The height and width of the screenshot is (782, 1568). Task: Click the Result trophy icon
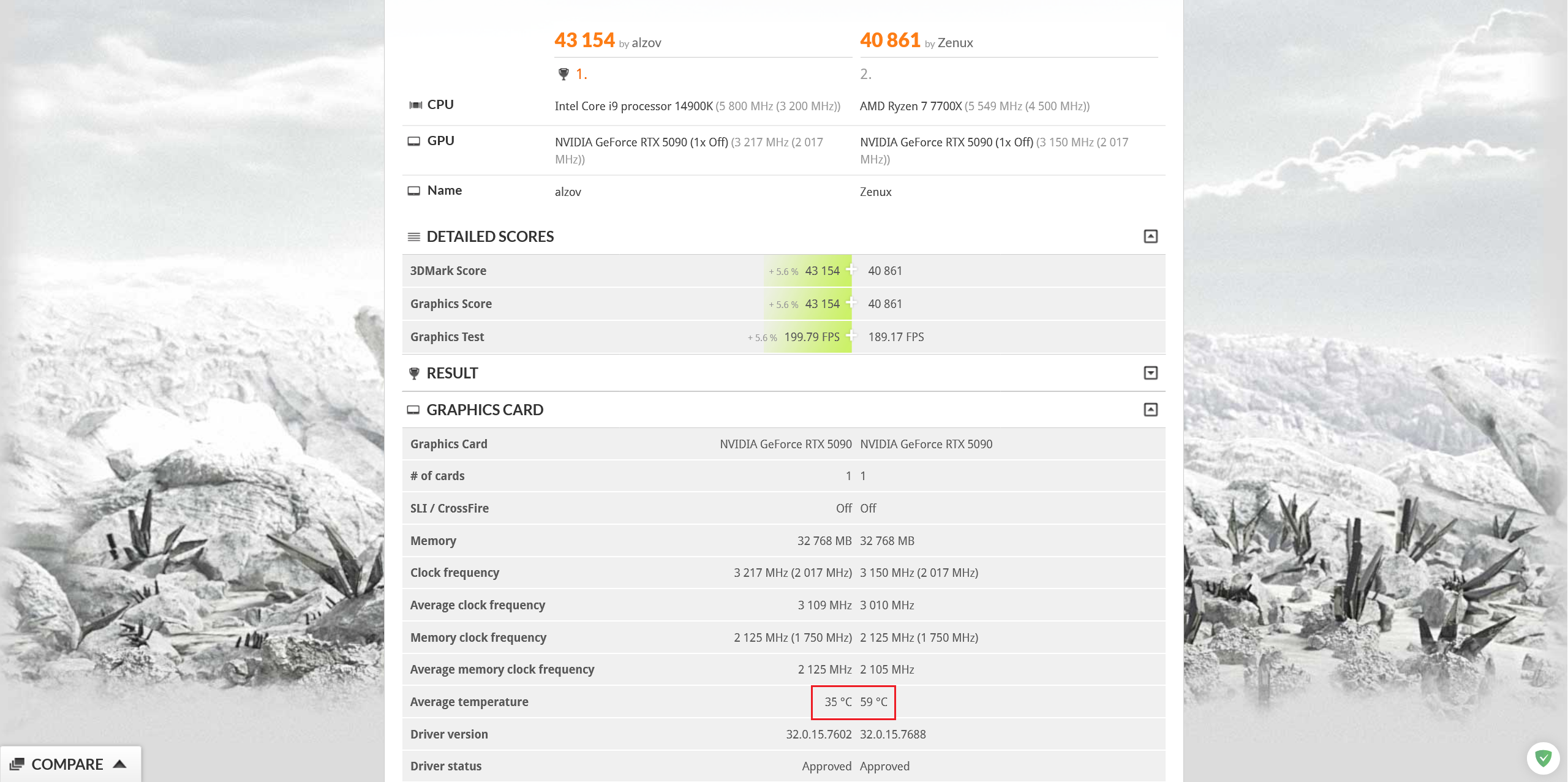click(x=414, y=373)
